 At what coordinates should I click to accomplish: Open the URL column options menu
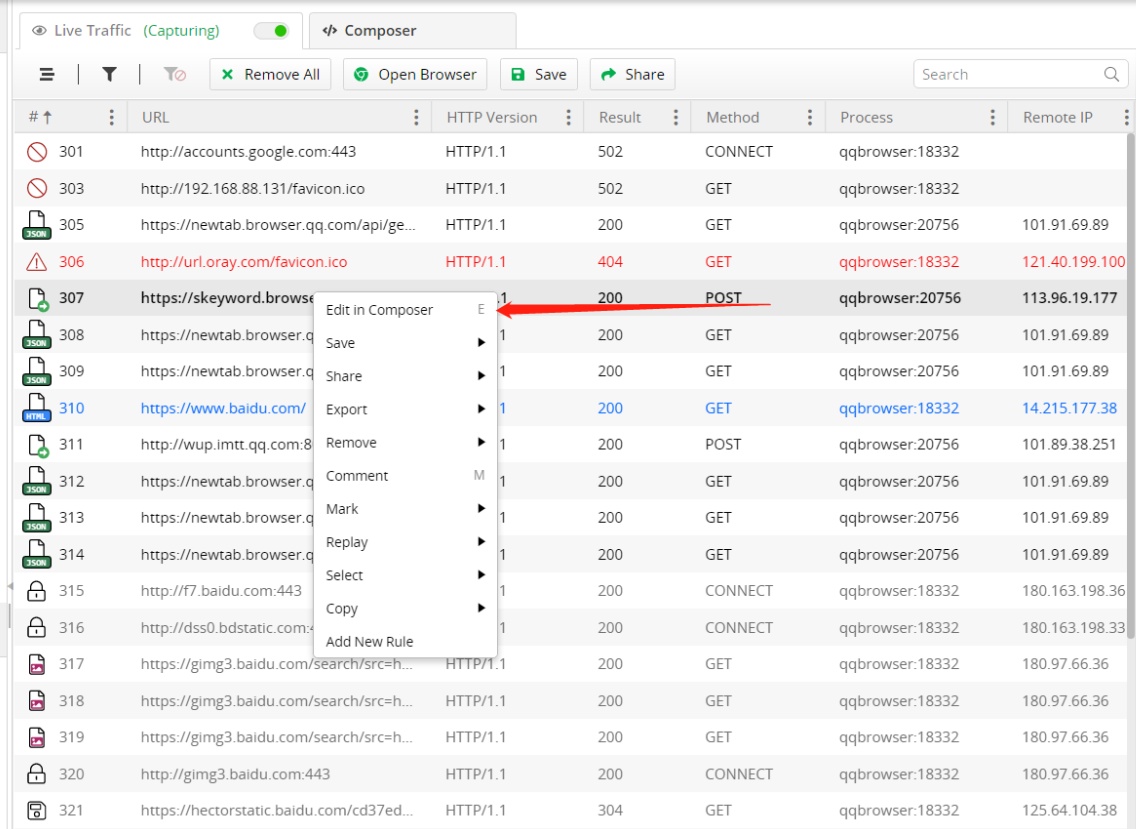[417, 117]
